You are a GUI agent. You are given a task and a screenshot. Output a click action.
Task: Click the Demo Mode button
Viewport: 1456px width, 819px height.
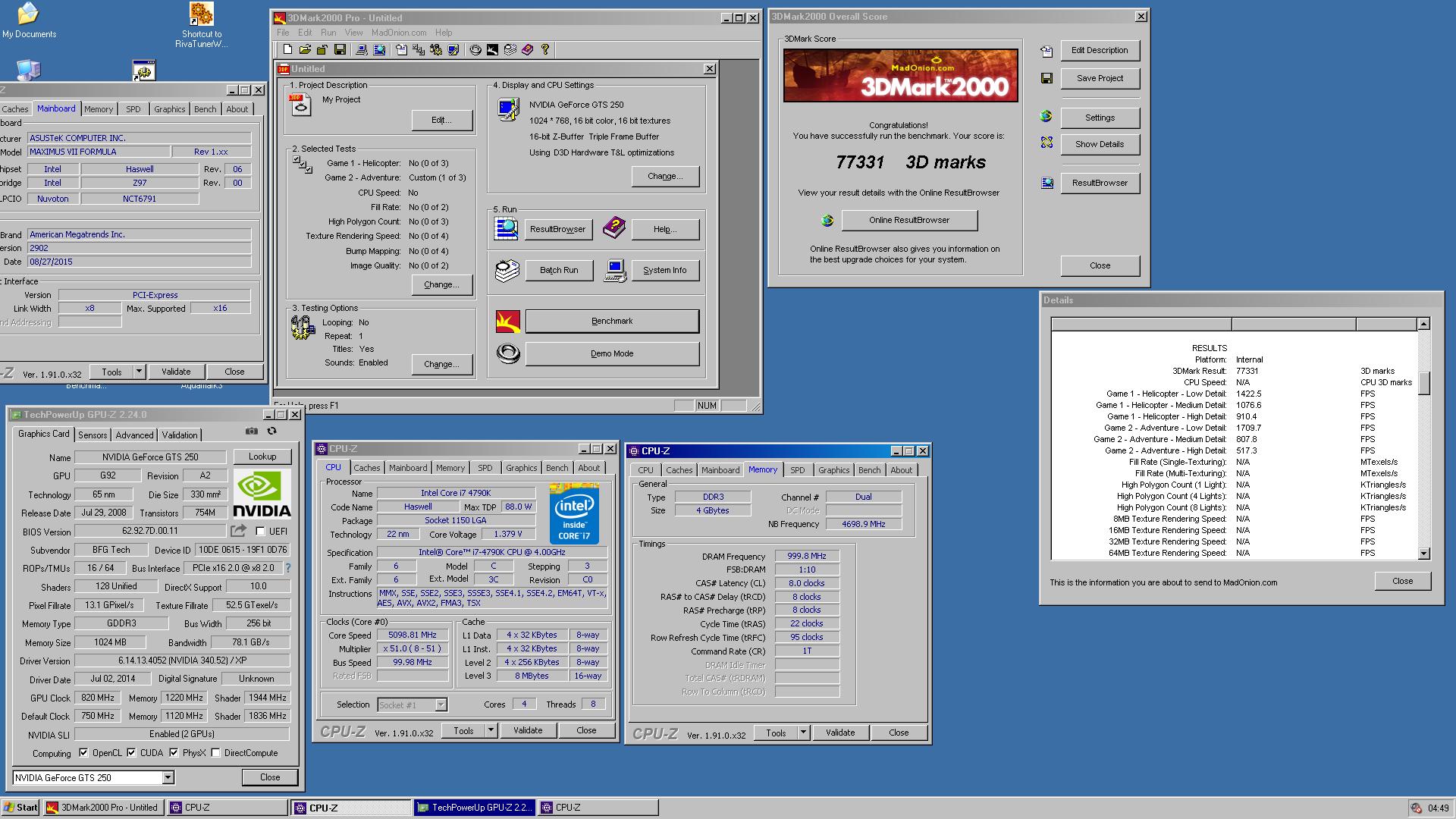click(x=612, y=353)
